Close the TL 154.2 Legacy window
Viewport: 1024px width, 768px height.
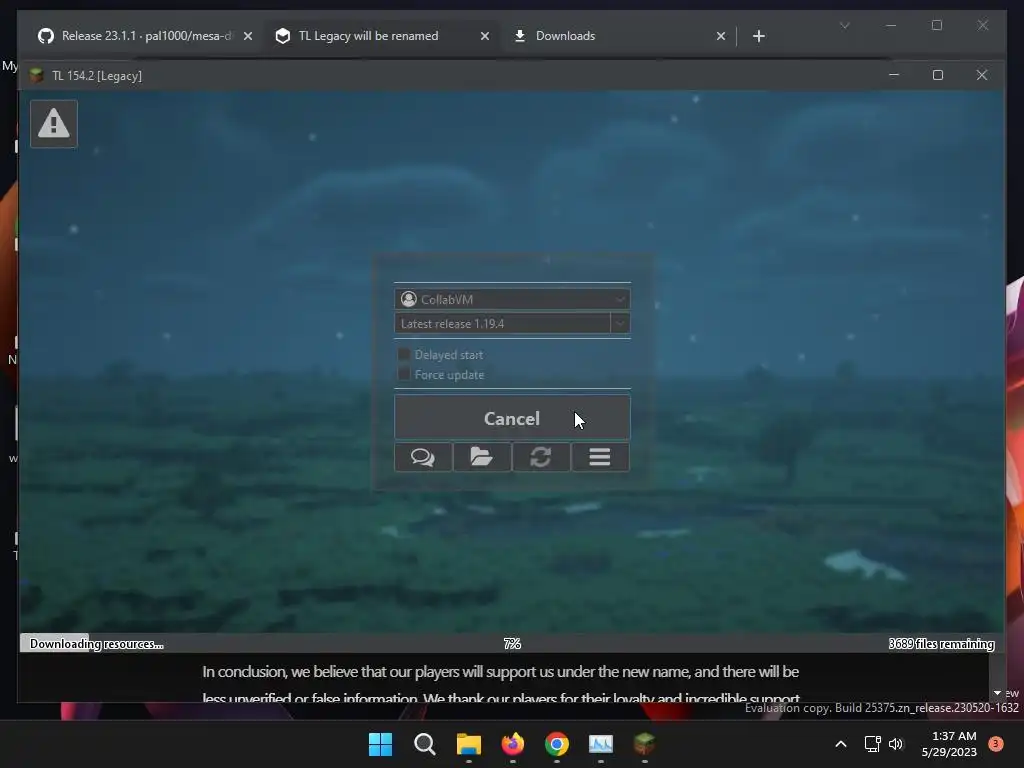pyautogui.click(x=982, y=75)
